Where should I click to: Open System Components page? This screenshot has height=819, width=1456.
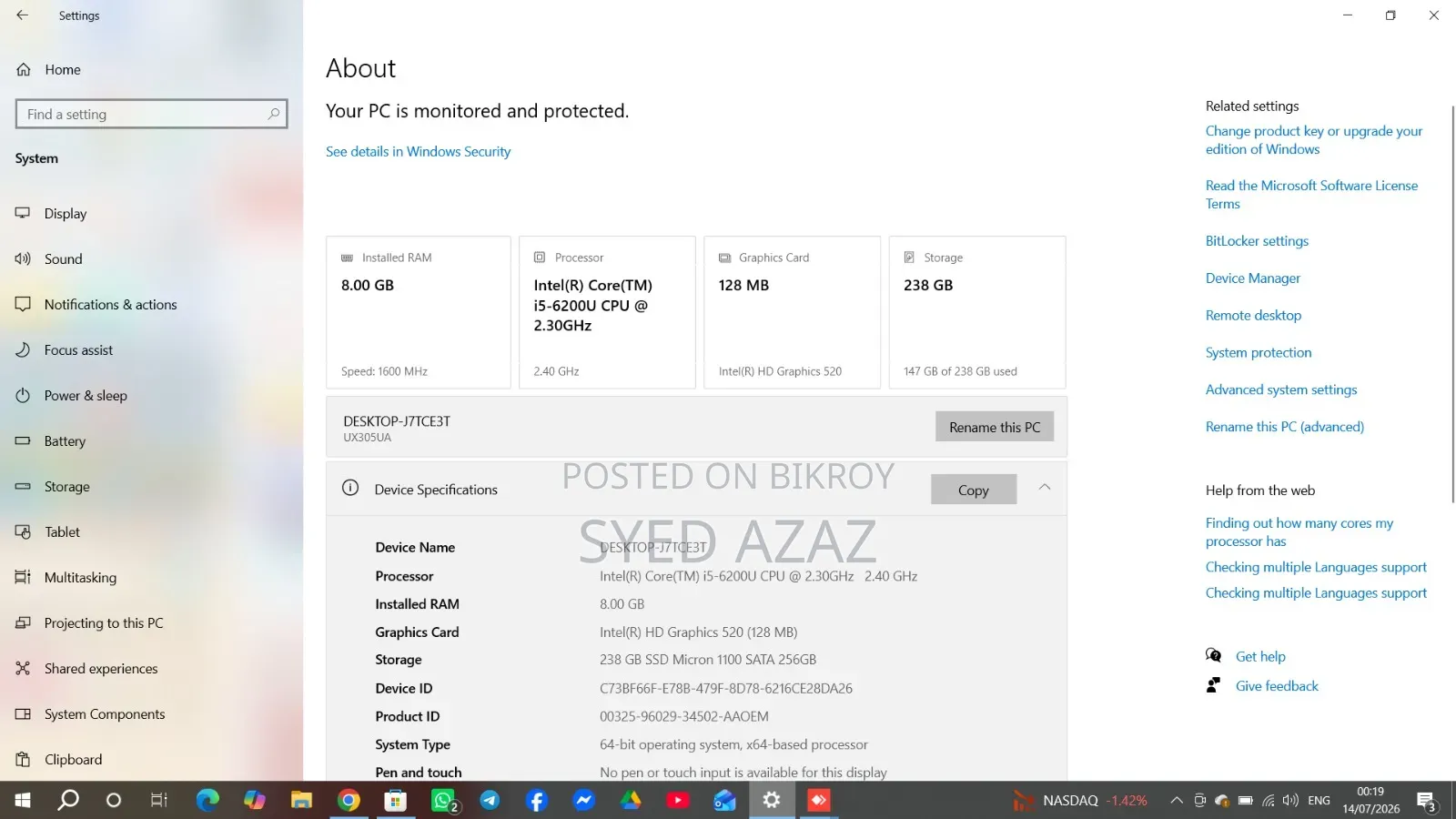(105, 714)
